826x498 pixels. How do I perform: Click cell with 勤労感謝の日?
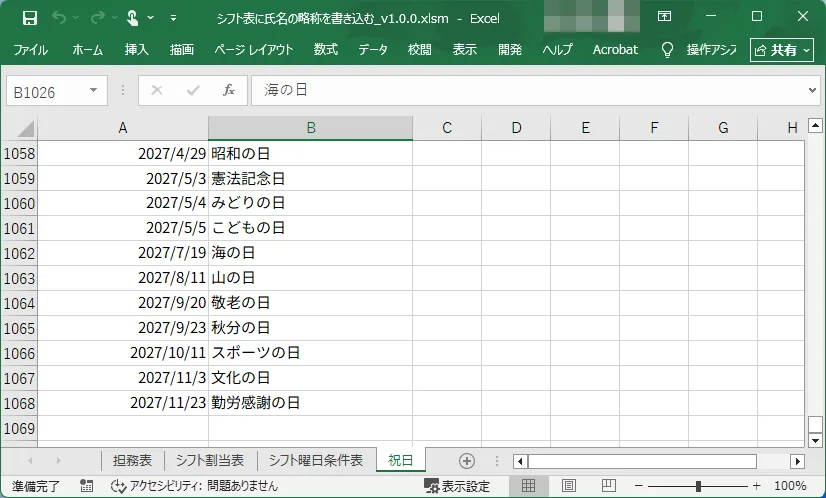click(310, 403)
